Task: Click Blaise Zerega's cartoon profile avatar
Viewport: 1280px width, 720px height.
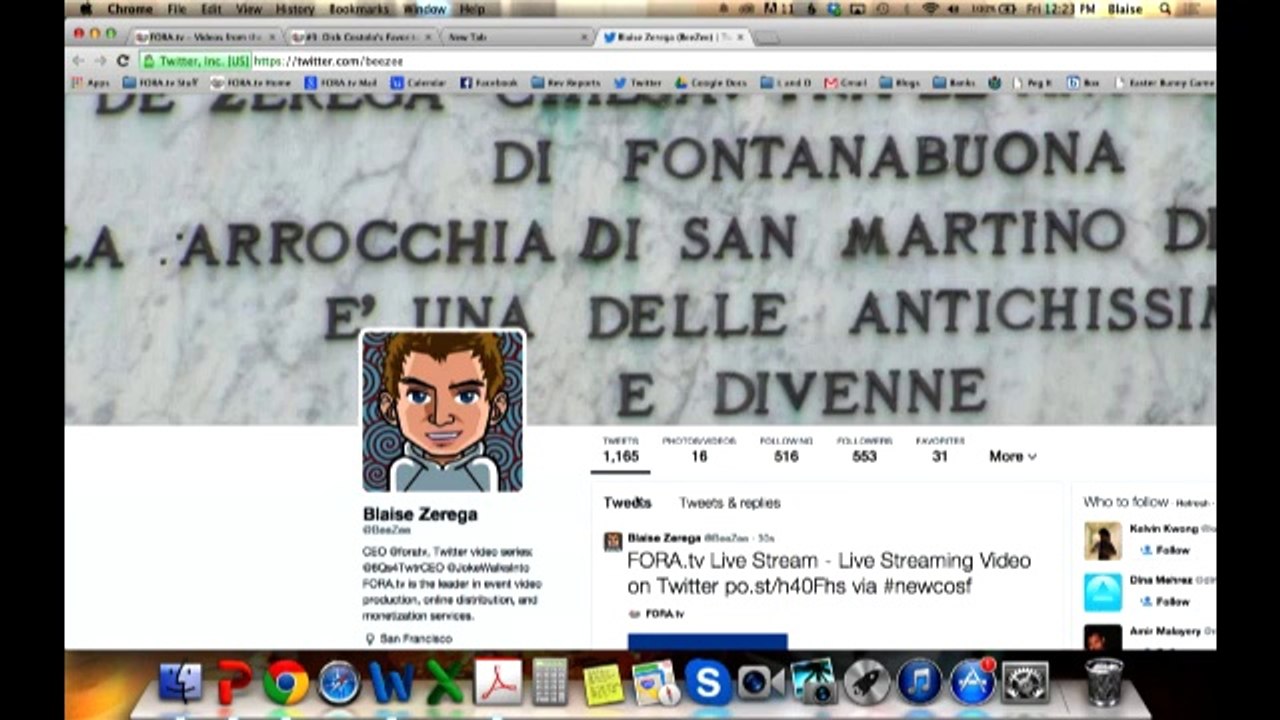Action: [442, 412]
